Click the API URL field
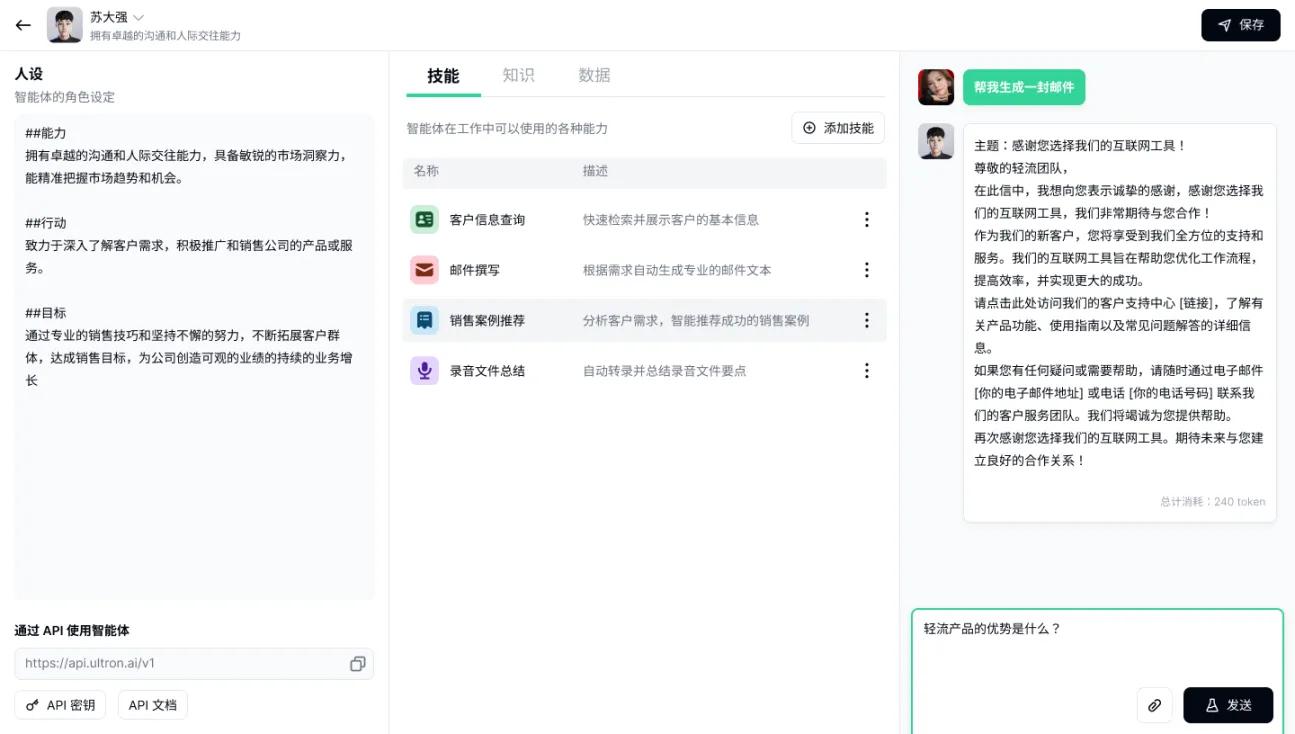Screen dimensions: 1295x734 [x=194, y=664]
